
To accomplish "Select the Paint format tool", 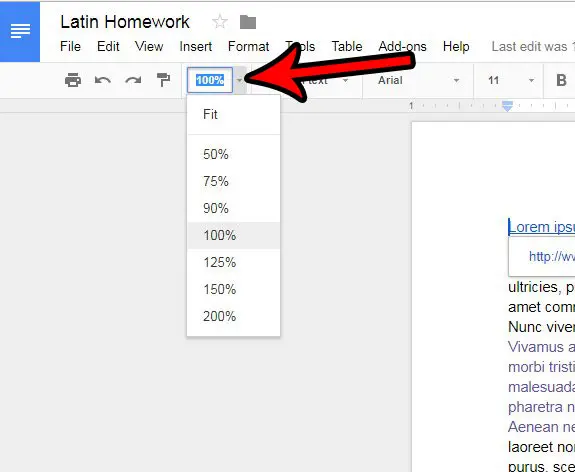I will click(163, 80).
